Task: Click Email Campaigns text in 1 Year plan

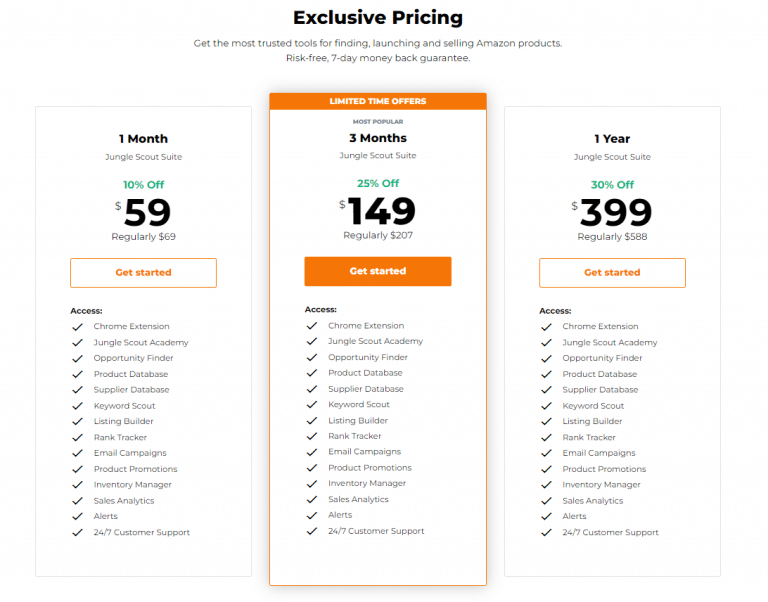Action: pos(599,453)
